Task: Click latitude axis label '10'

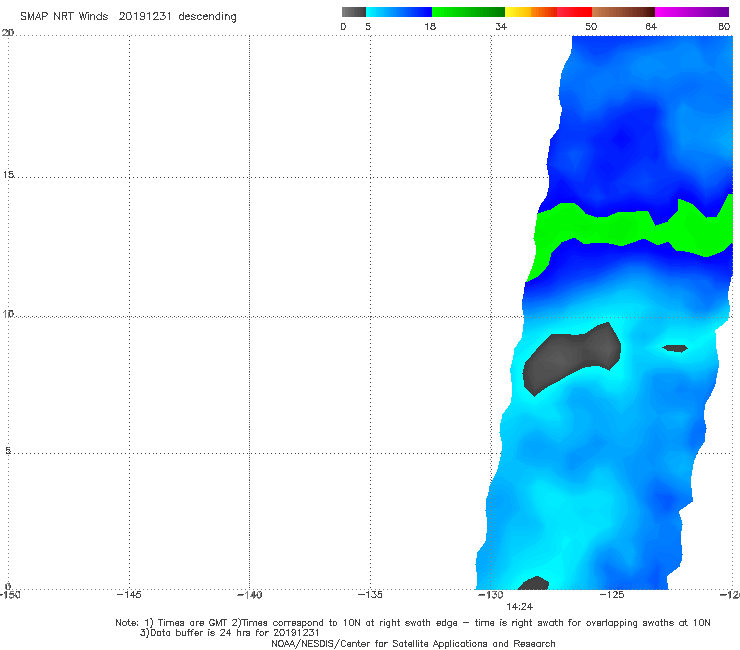Action: click(8, 314)
